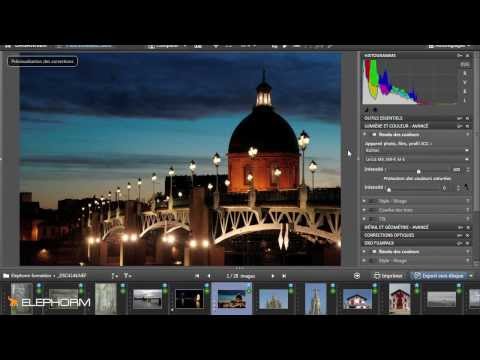The height and width of the screenshot is (360, 480).
Task: Show only the B histogram channel
Action: tap(465, 91)
